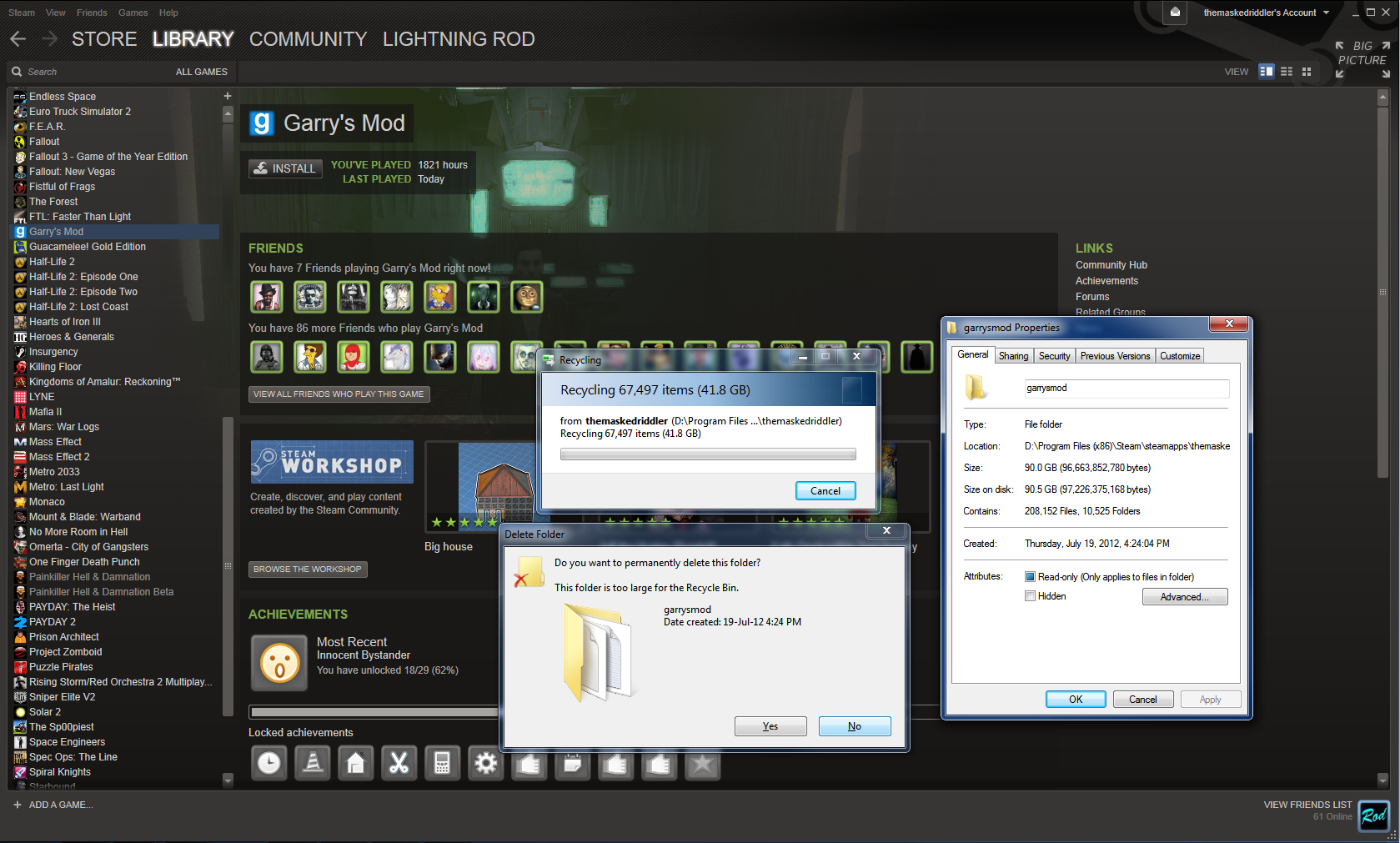Select the Fallout game icon in the list

[20, 142]
